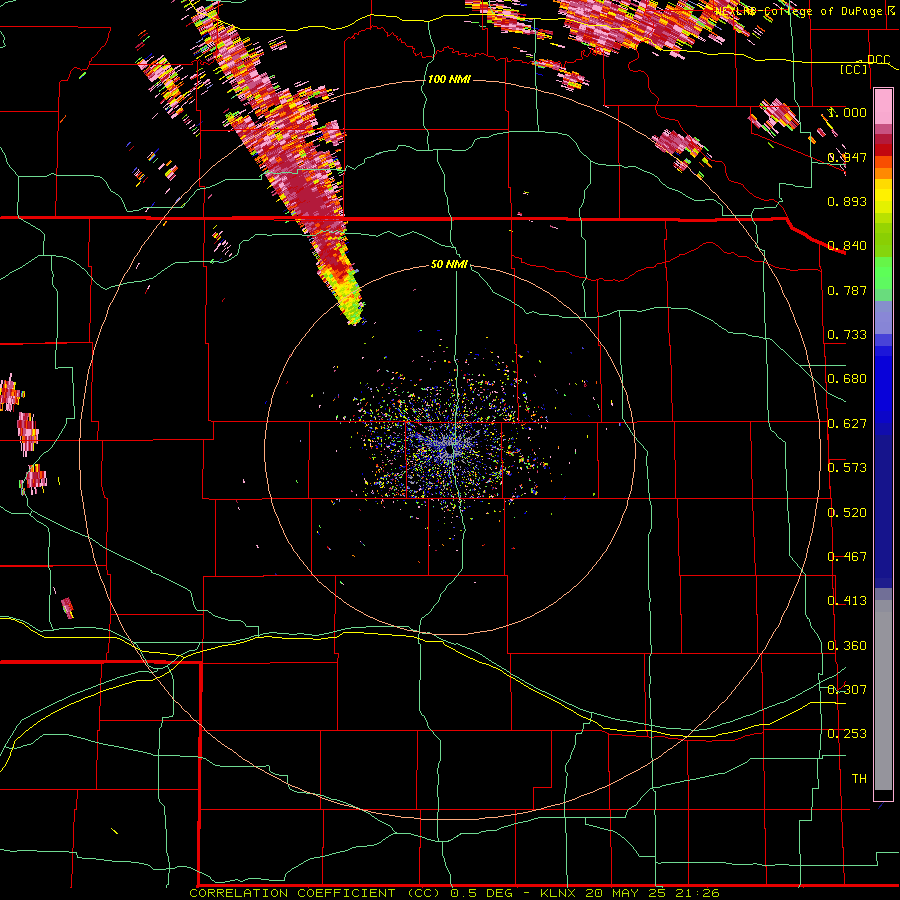Click the '[CC]' legend header

(x=854, y=69)
